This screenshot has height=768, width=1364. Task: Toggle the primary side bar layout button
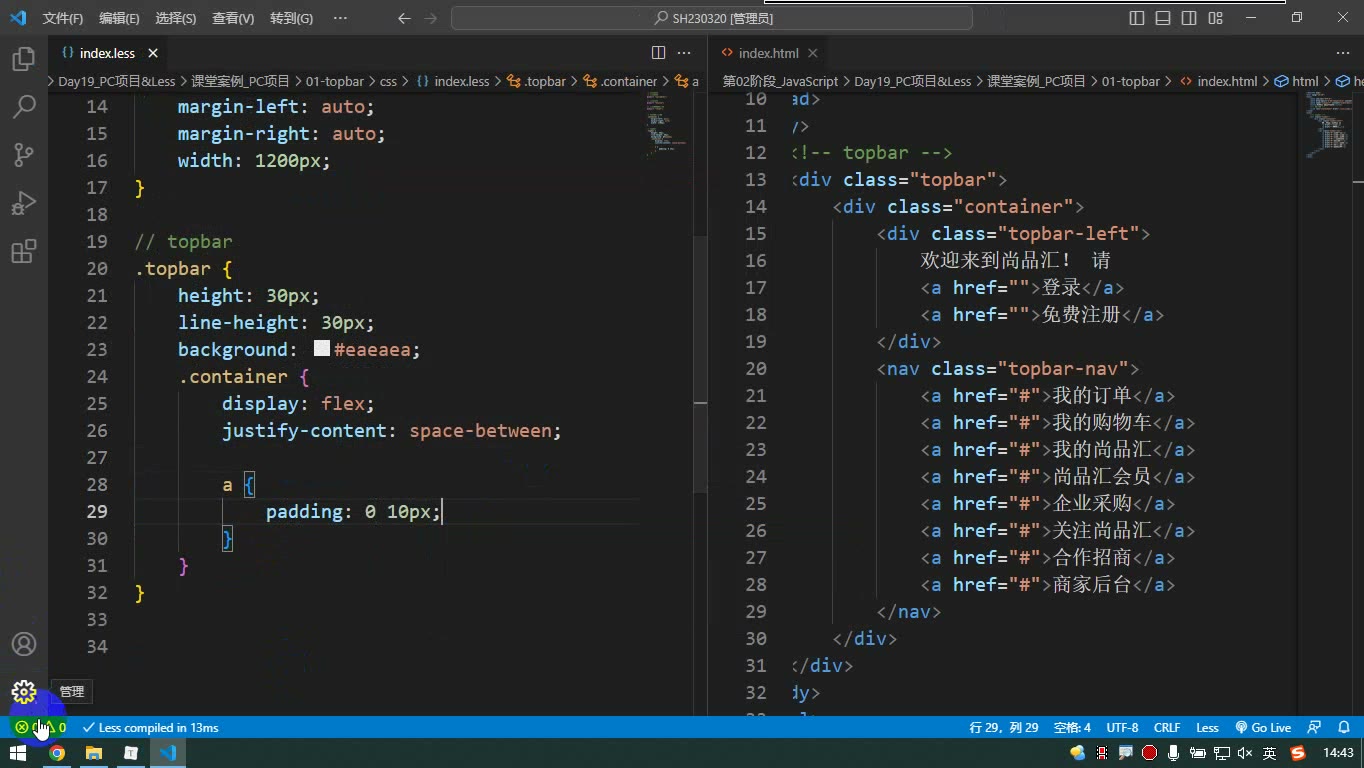[x=1137, y=18]
